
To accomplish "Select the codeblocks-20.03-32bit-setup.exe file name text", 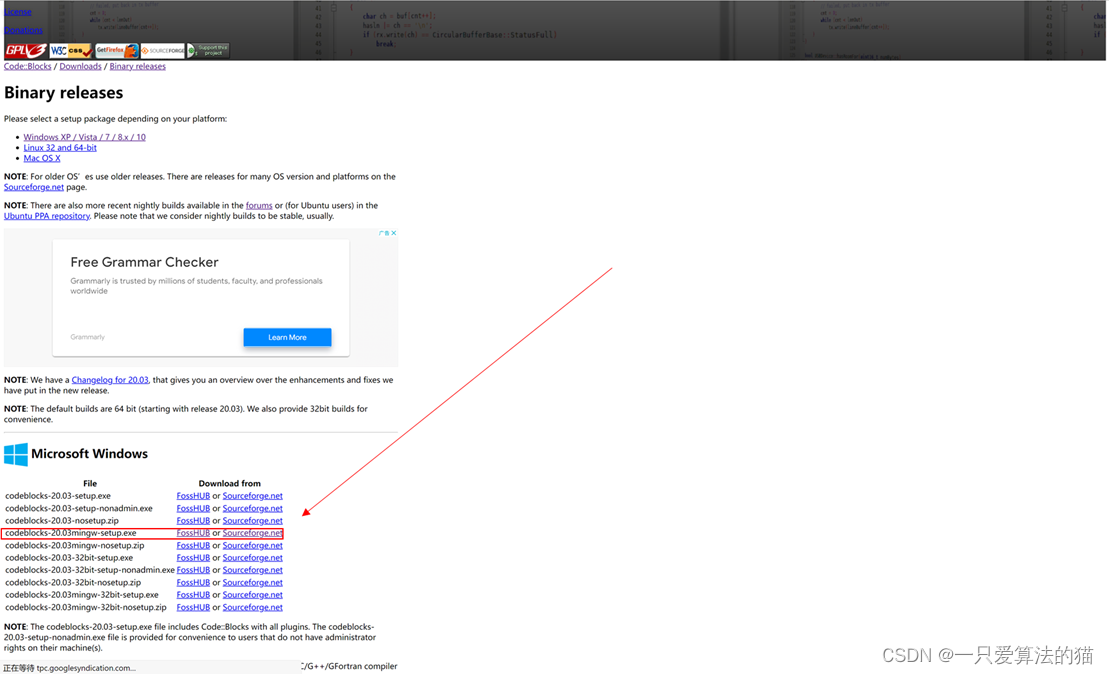I will (69, 558).
